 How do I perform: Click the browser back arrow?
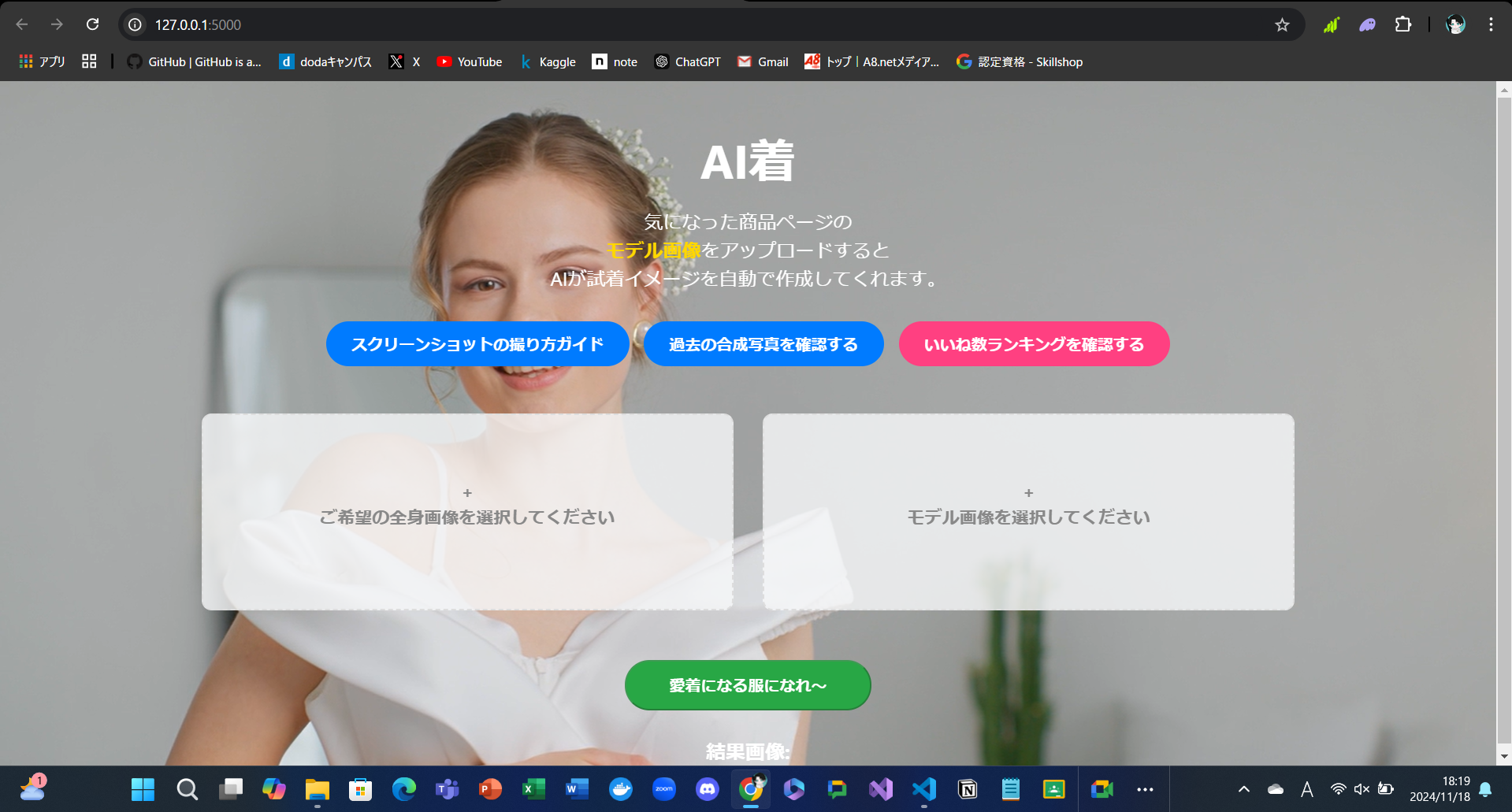tap(21, 24)
